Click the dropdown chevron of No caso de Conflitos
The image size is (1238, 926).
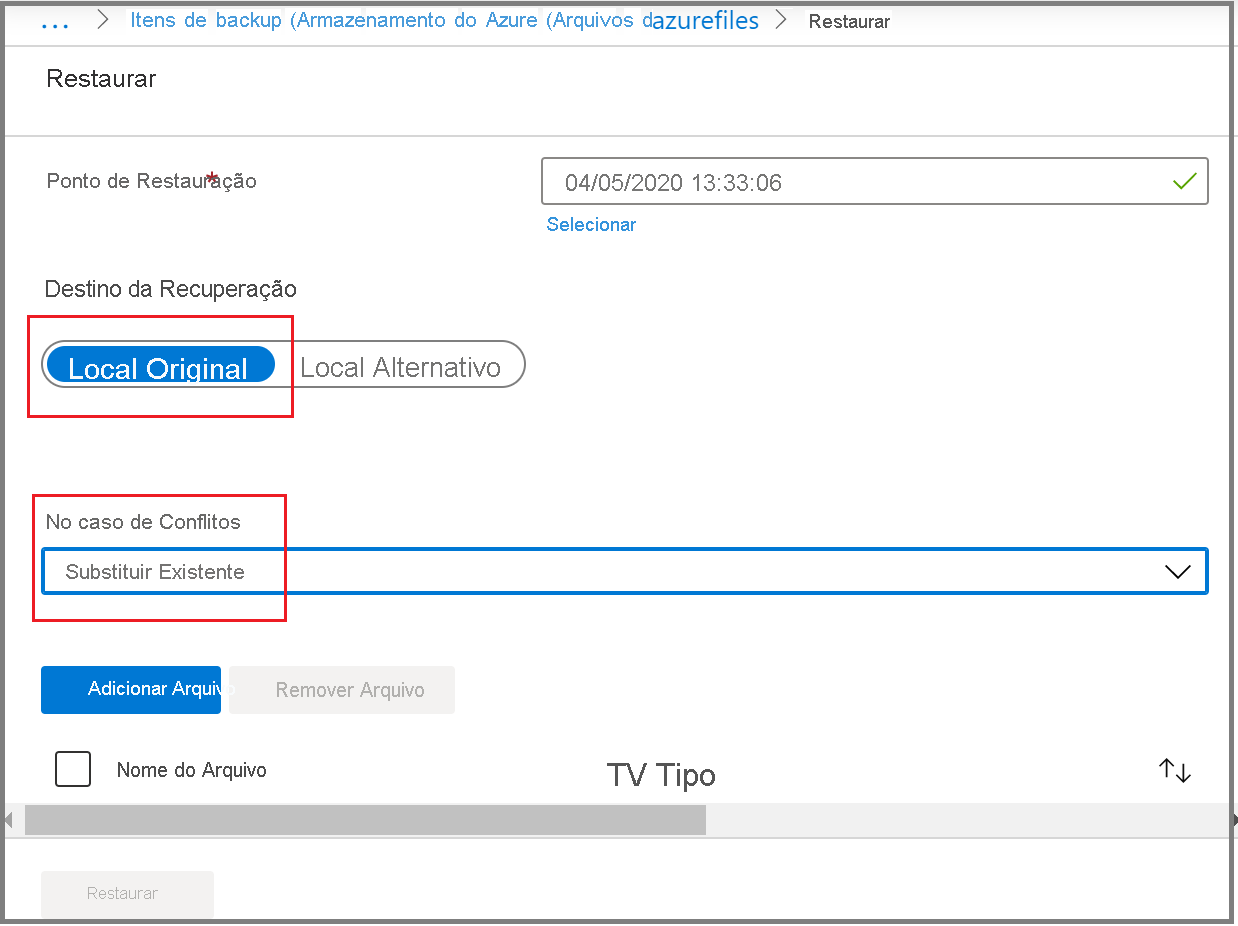coord(1178,572)
